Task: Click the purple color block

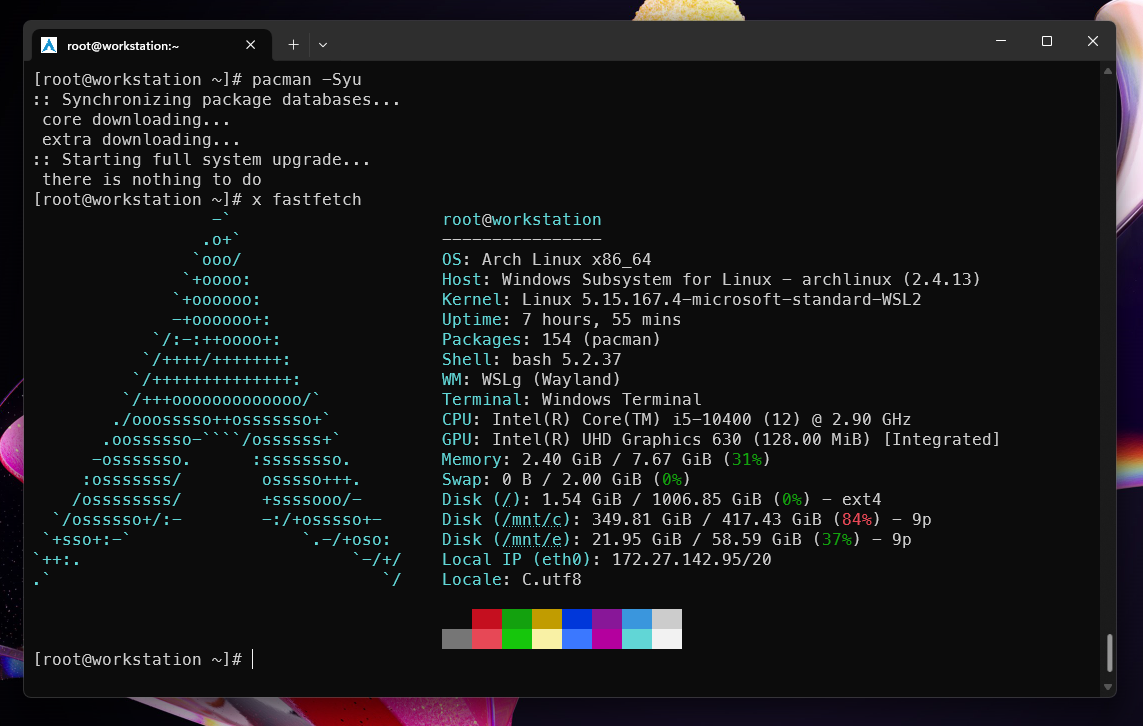Action: tap(606, 619)
